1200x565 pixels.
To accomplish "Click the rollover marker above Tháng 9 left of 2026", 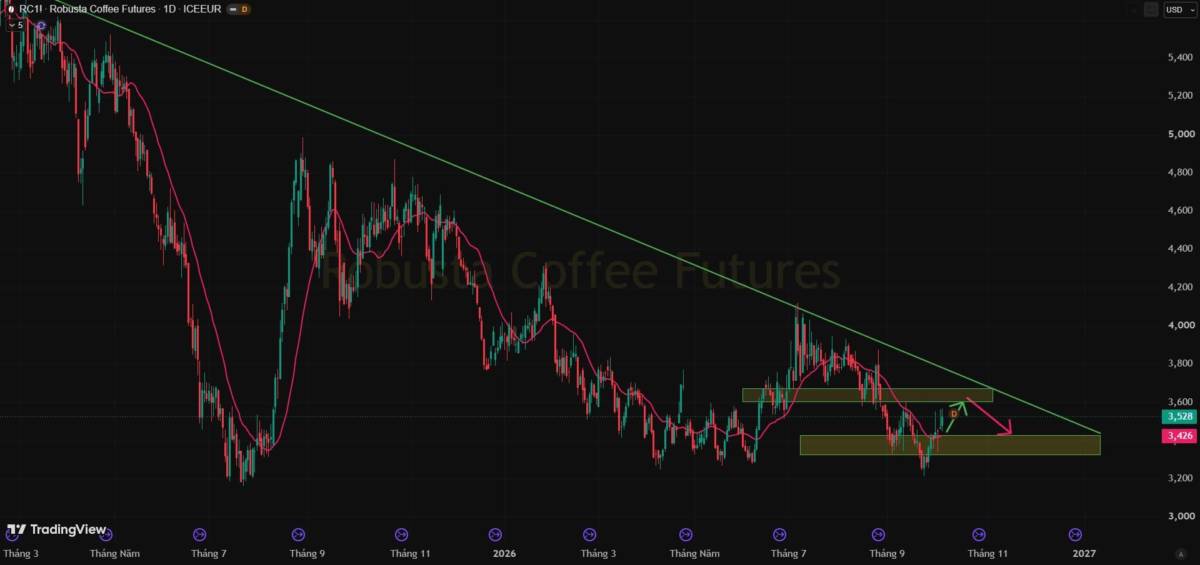I will [299, 534].
